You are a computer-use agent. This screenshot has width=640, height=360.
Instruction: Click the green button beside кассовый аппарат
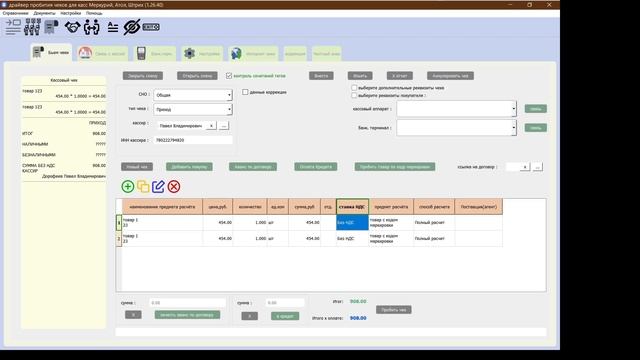click(x=536, y=109)
